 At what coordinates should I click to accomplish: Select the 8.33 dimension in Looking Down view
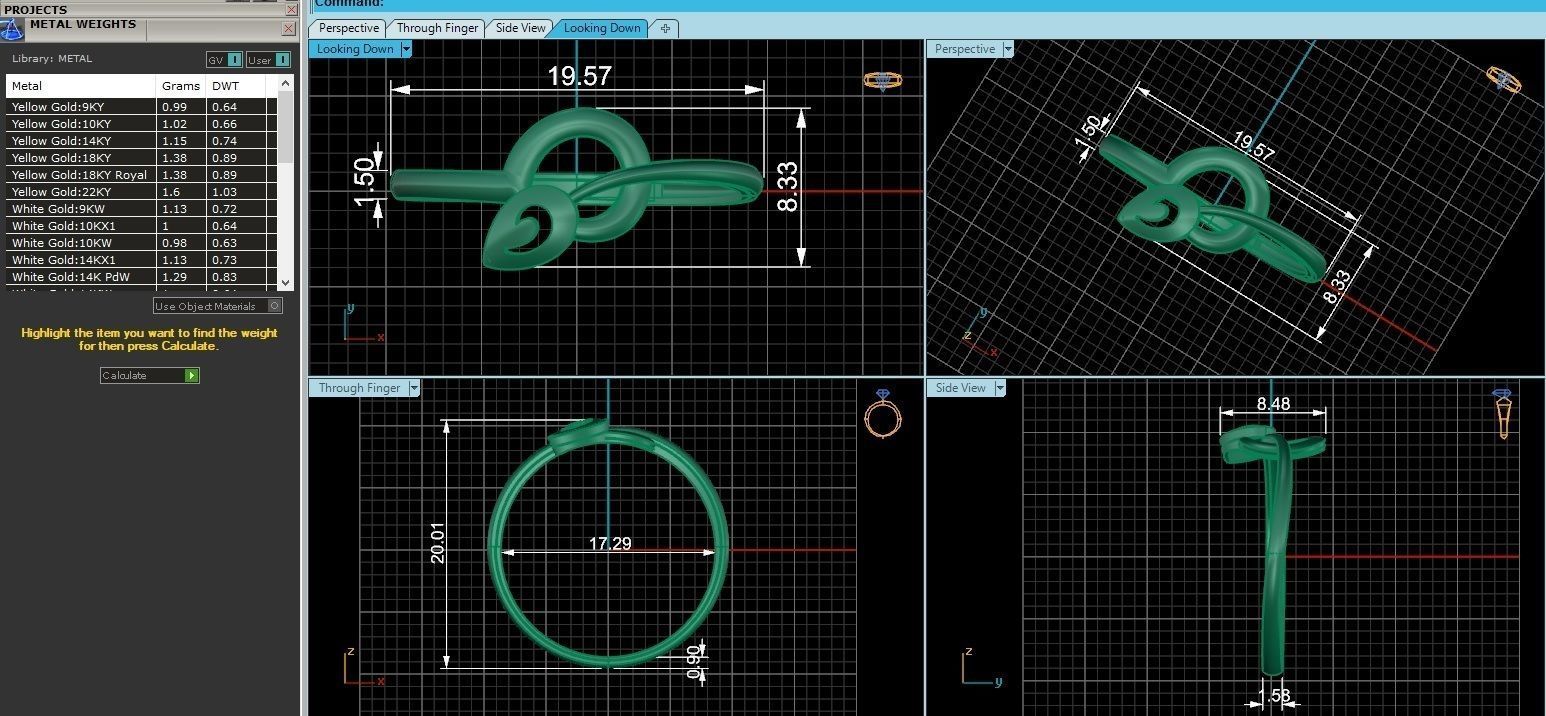787,187
